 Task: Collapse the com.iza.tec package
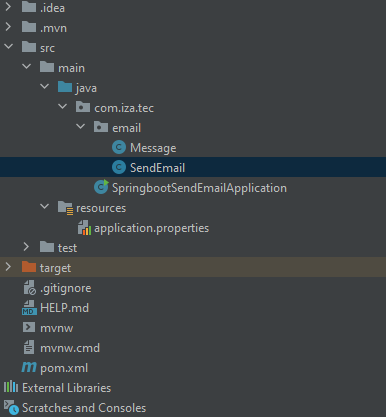[62, 107]
